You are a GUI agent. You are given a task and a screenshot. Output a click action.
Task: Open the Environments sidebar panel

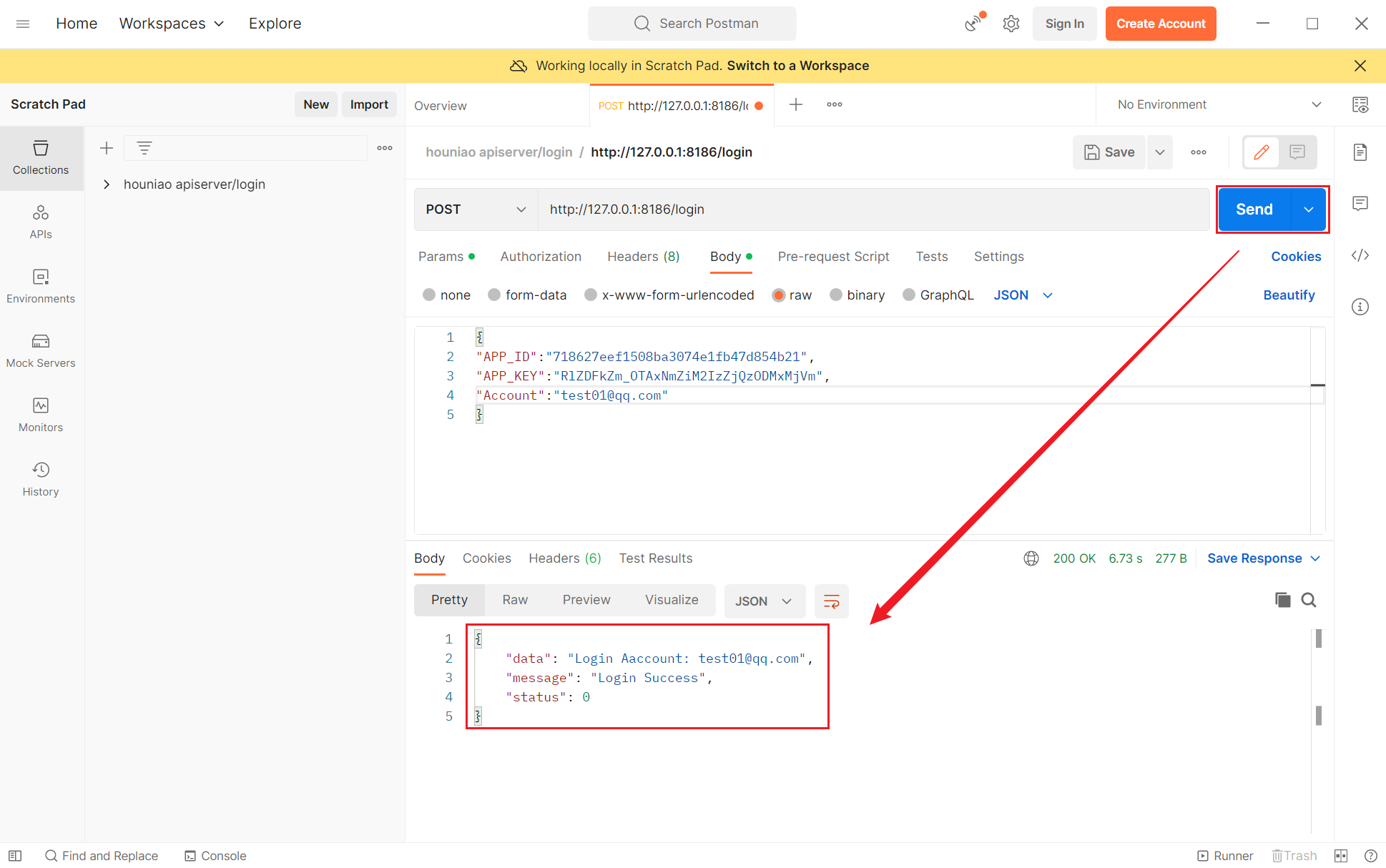(x=41, y=287)
